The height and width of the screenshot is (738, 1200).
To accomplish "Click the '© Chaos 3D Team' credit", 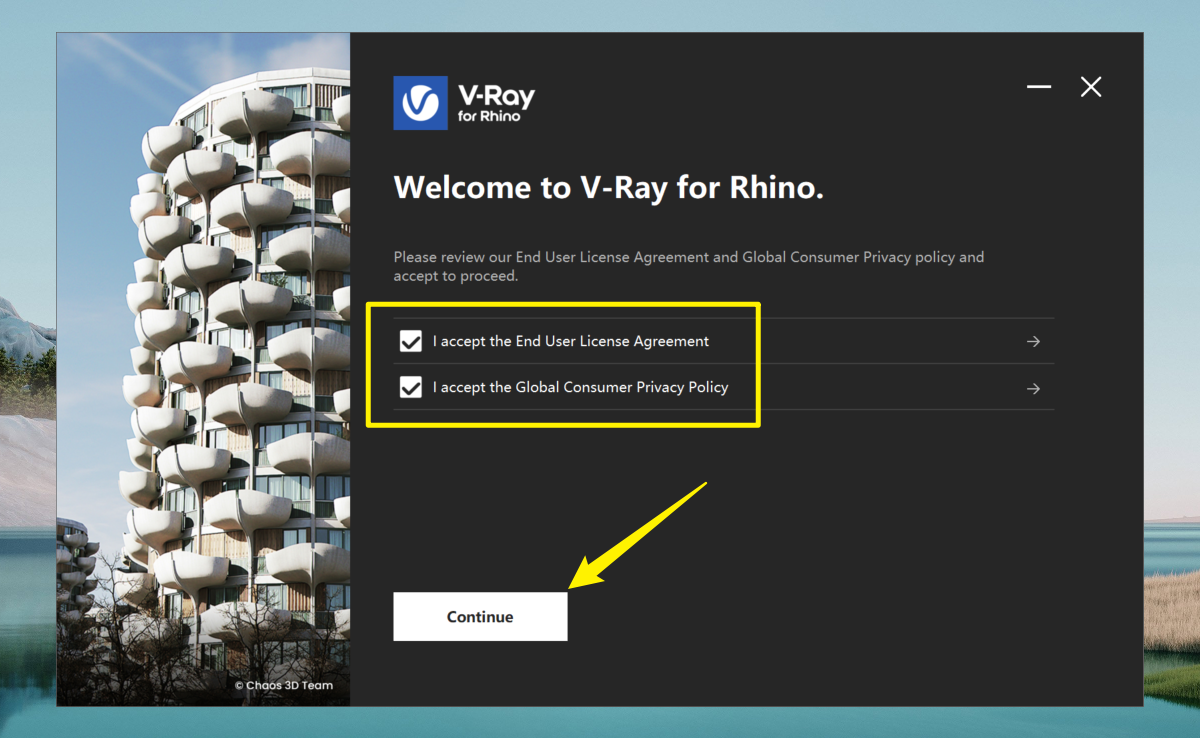I will (283, 686).
